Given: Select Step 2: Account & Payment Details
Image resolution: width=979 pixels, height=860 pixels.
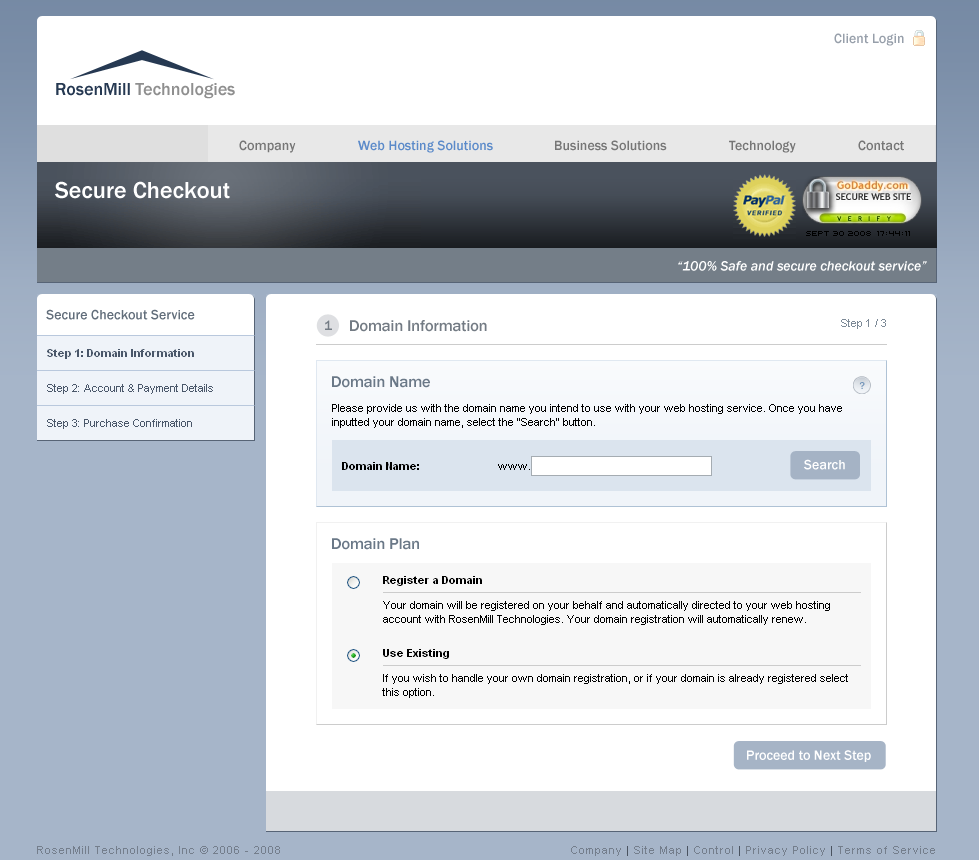Looking at the screenshot, I should (x=145, y=388).
